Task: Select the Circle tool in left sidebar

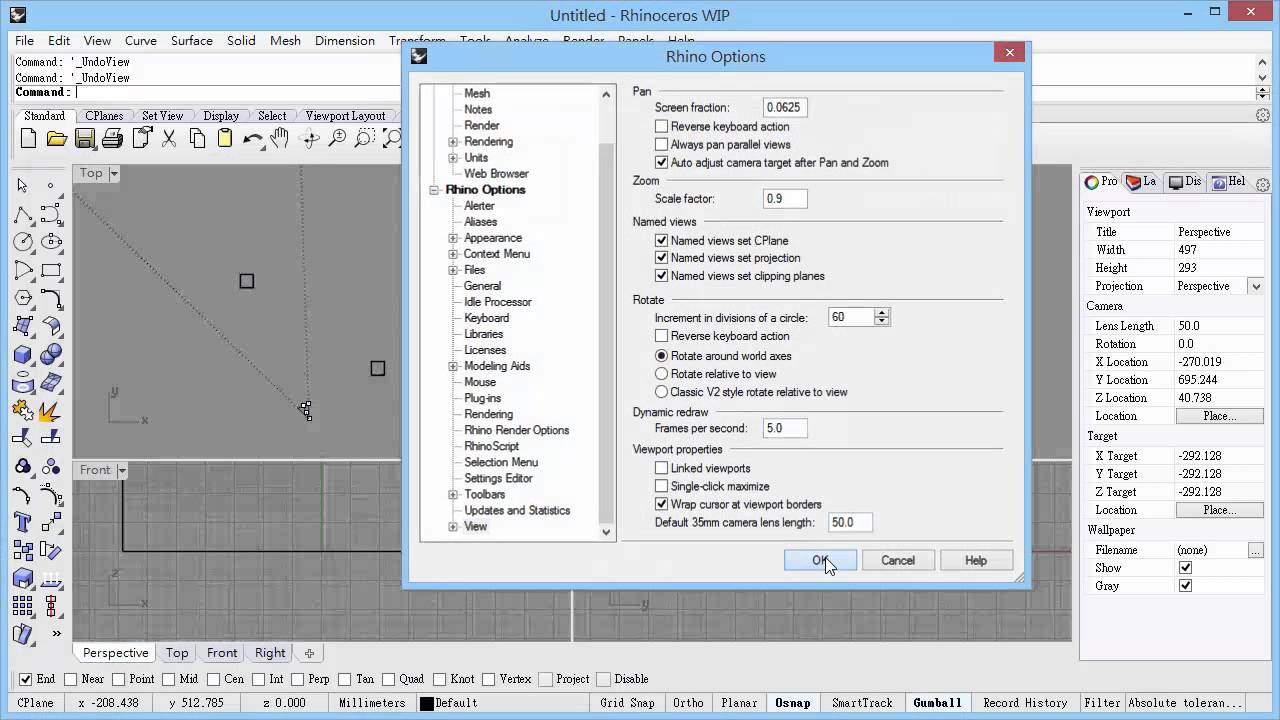Action: 22,241
